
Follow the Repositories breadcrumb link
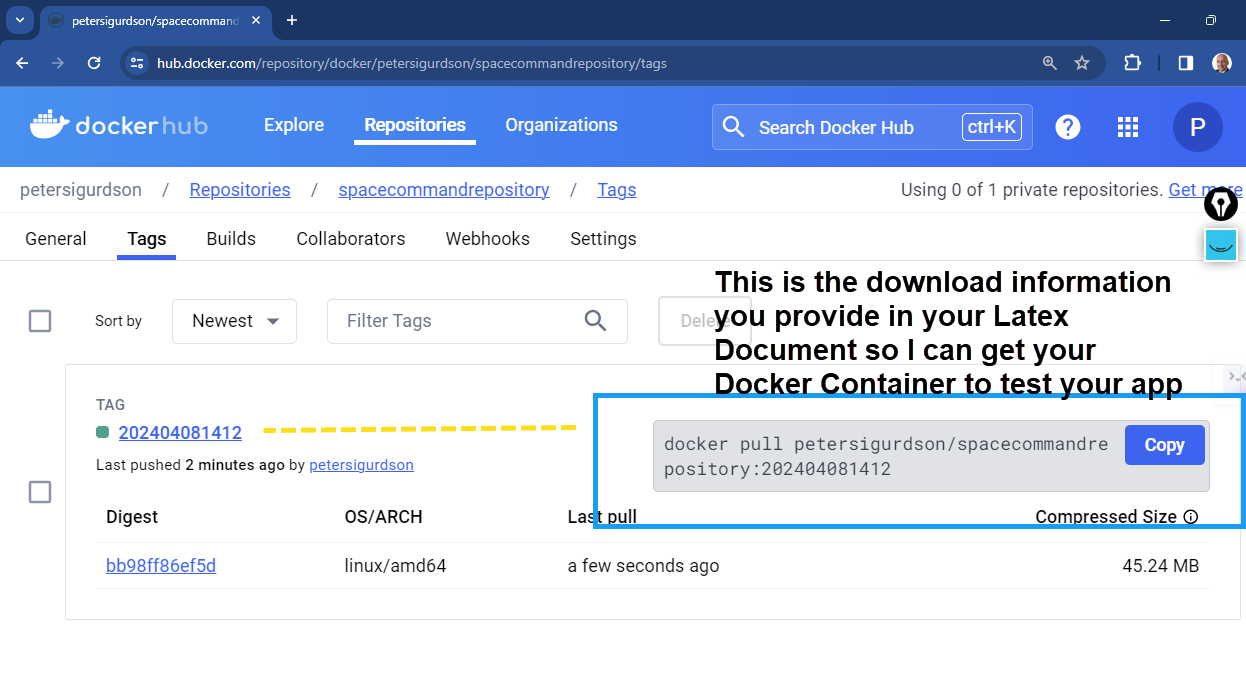point(240,190)
